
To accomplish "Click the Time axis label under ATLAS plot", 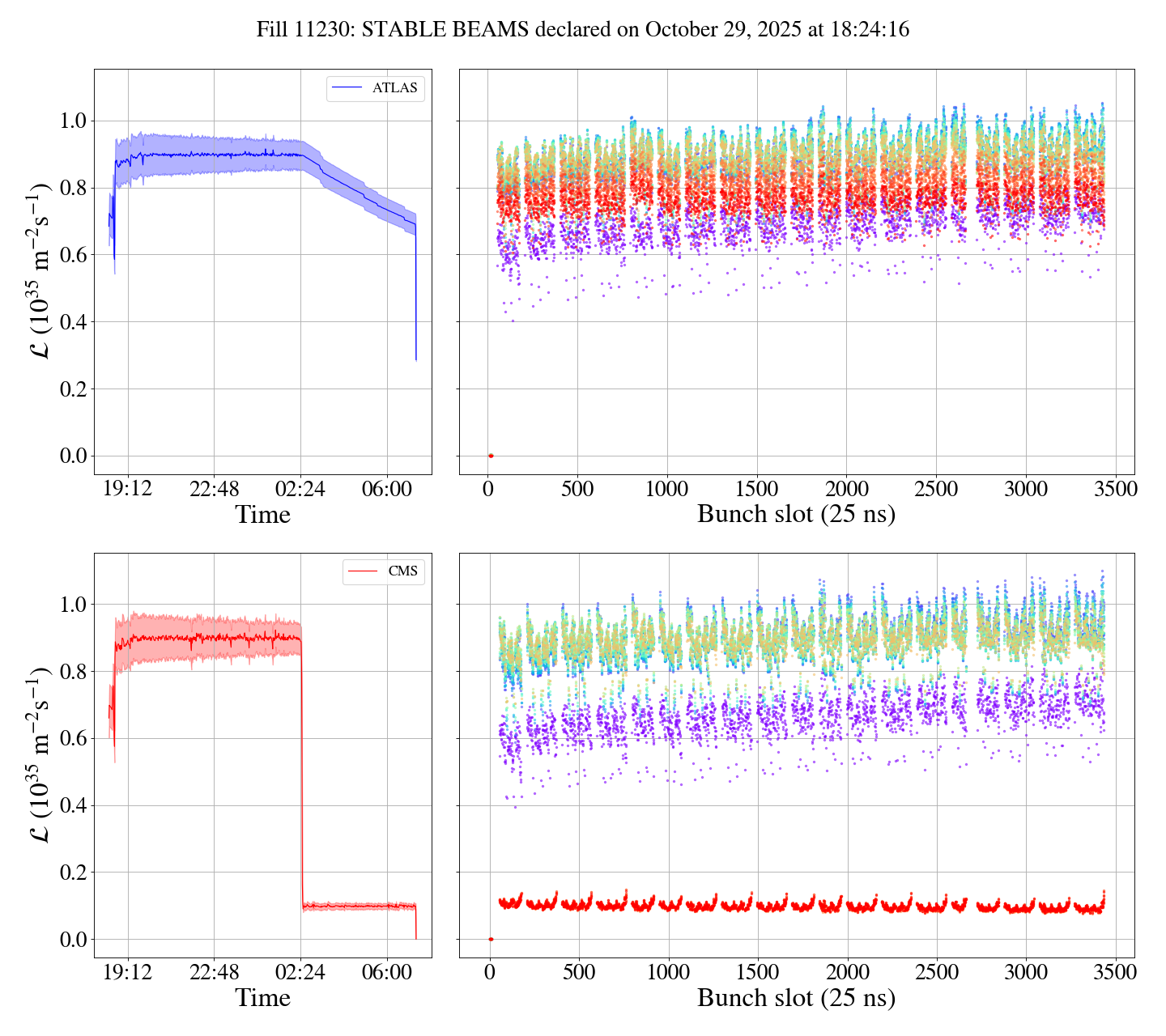I will [x=262, y=515].
